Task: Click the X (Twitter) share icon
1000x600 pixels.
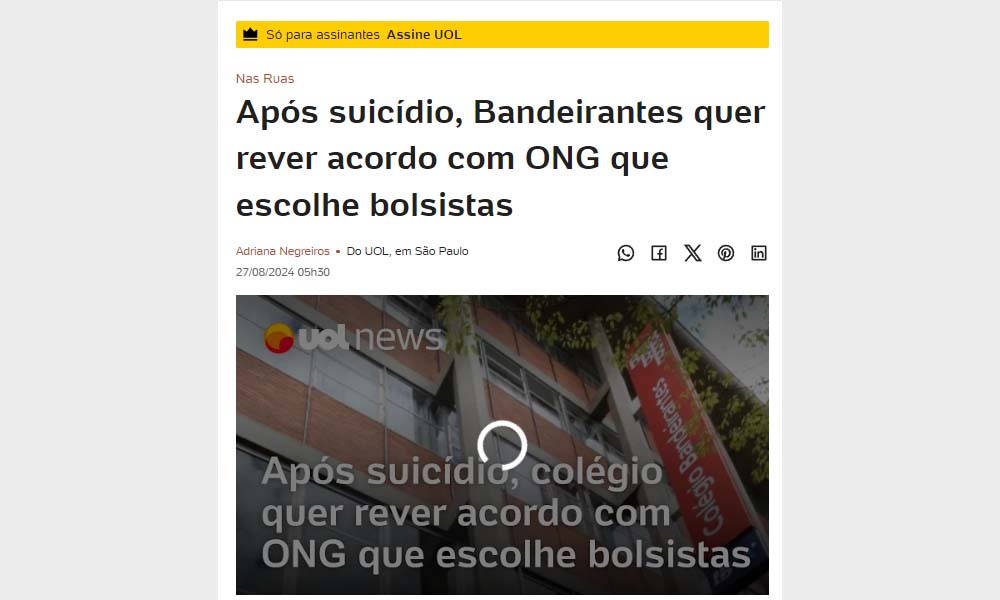Action: click(x=693, y=253)
